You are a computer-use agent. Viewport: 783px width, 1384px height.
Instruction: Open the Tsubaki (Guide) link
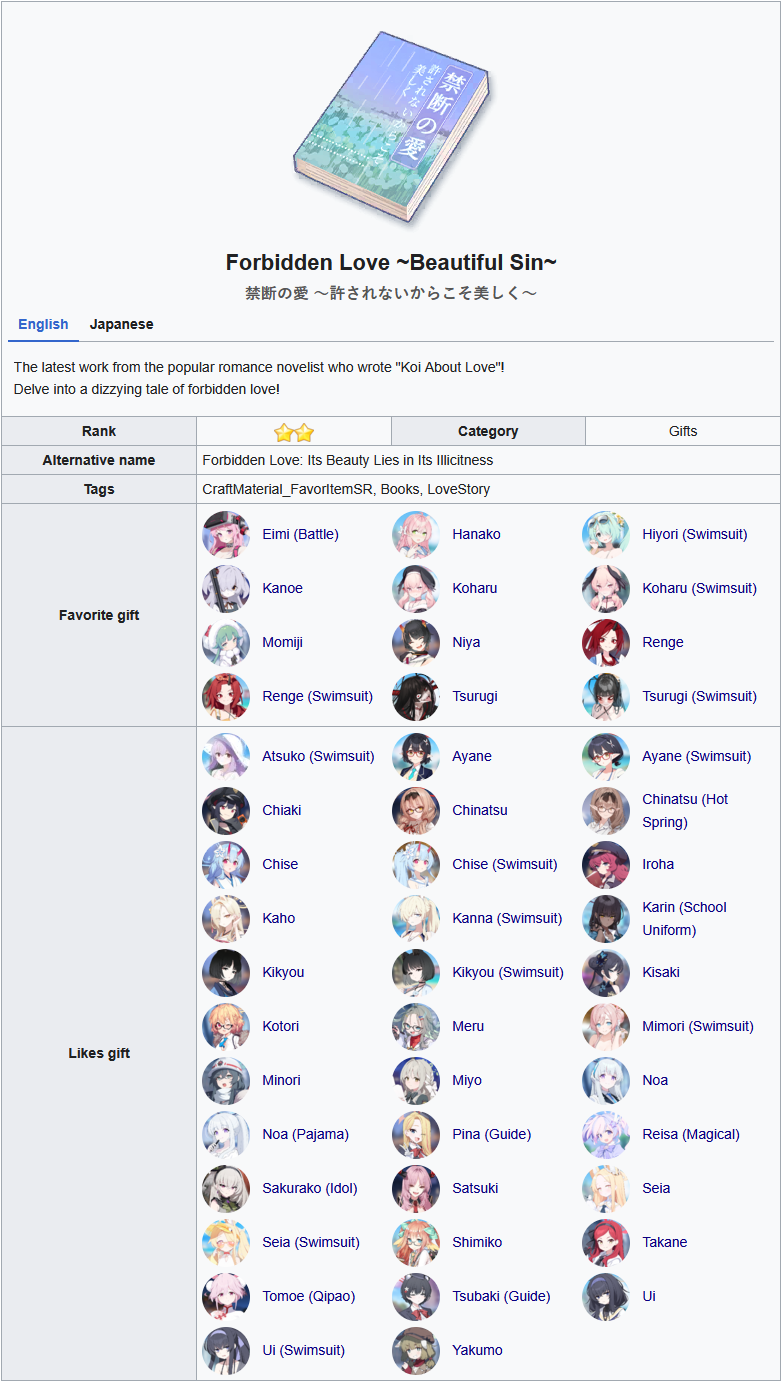[x=501, y=1297]
